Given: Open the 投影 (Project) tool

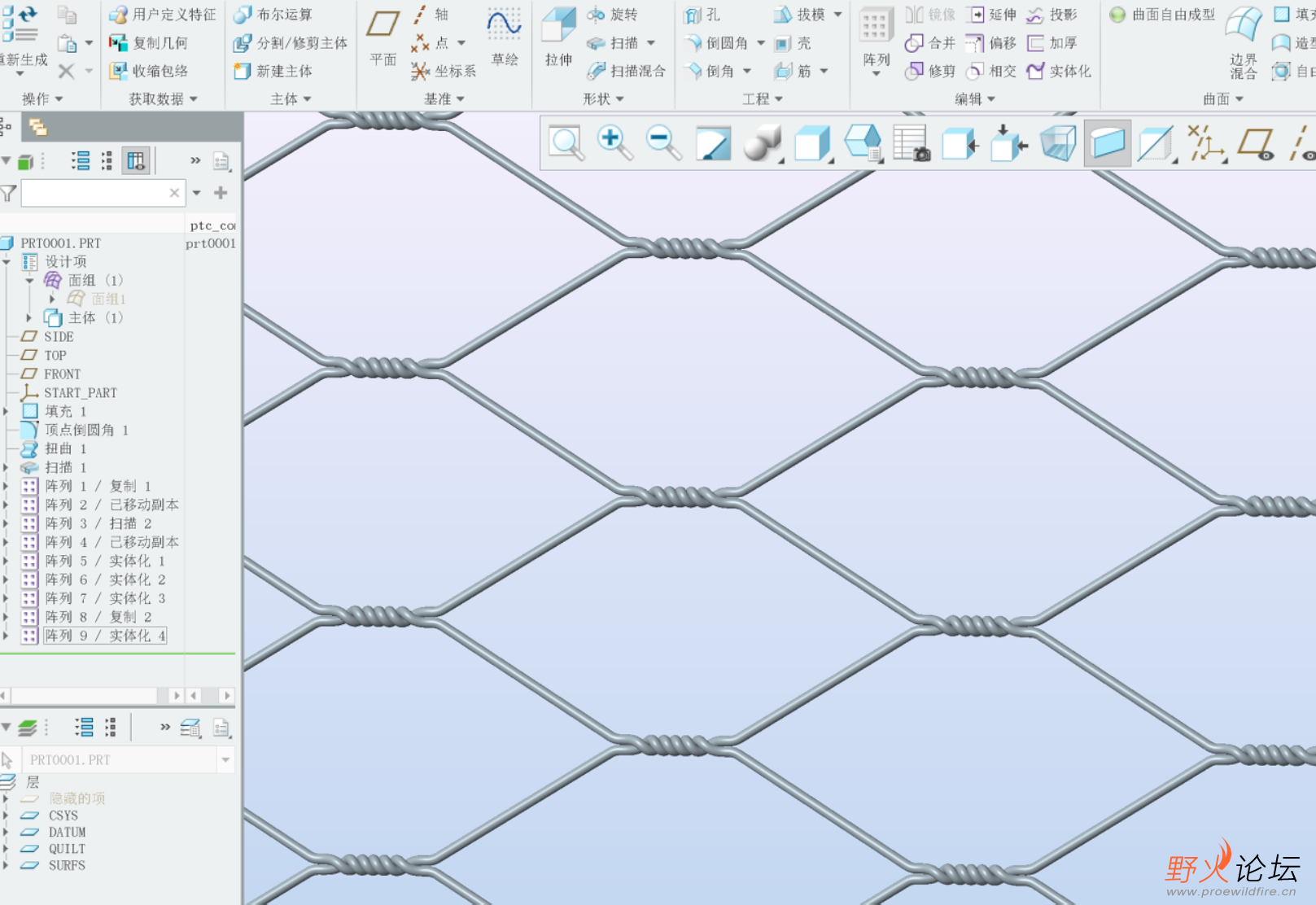Looking at the screenshot, I should point(1051,15).
